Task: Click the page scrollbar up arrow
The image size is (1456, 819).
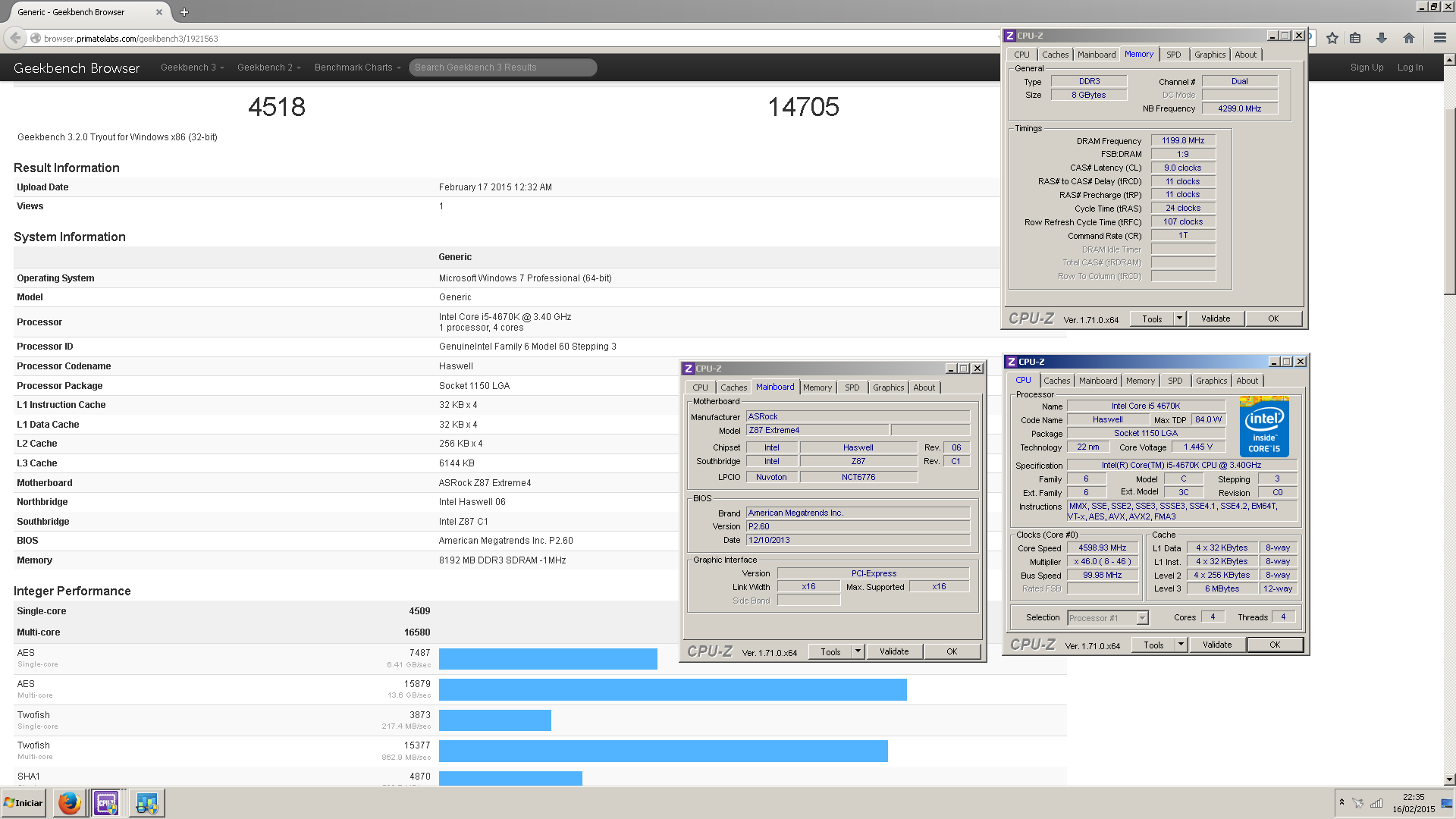Action: [x=1449, y=59]
